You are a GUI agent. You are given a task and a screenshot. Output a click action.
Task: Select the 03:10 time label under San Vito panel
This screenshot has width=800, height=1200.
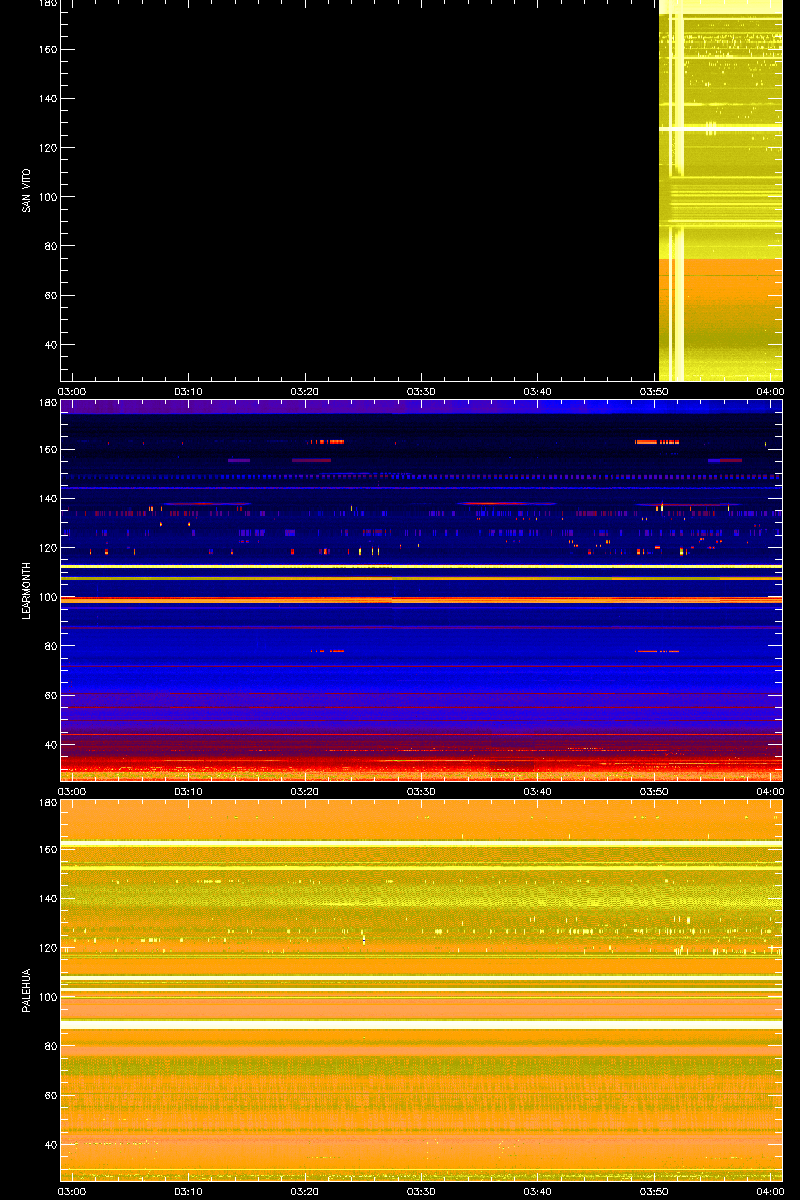pyautogui.click(x=189, y=392)
